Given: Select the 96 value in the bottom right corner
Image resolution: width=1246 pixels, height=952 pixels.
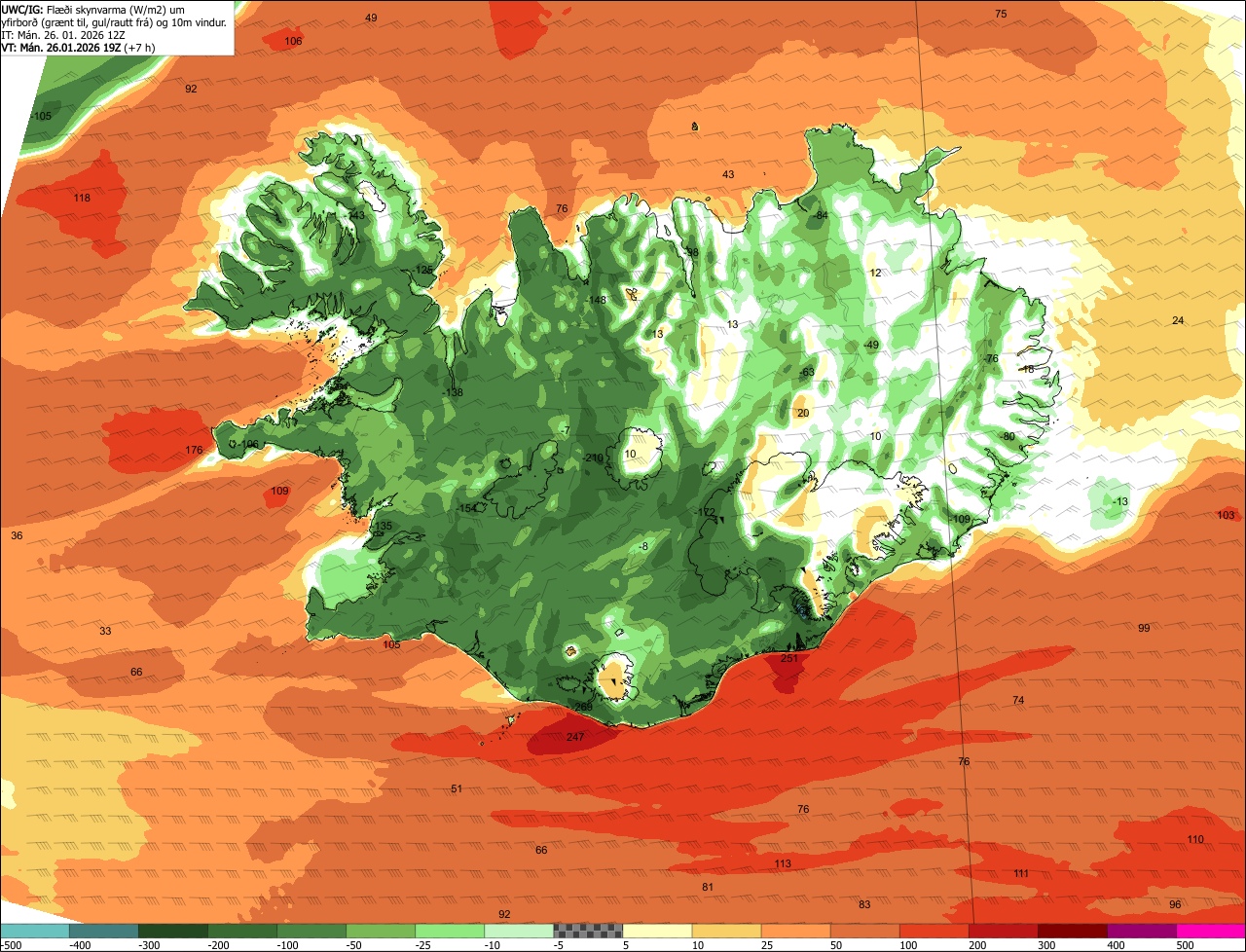Looking at the screenshot, I should [x=1175, y=905].
